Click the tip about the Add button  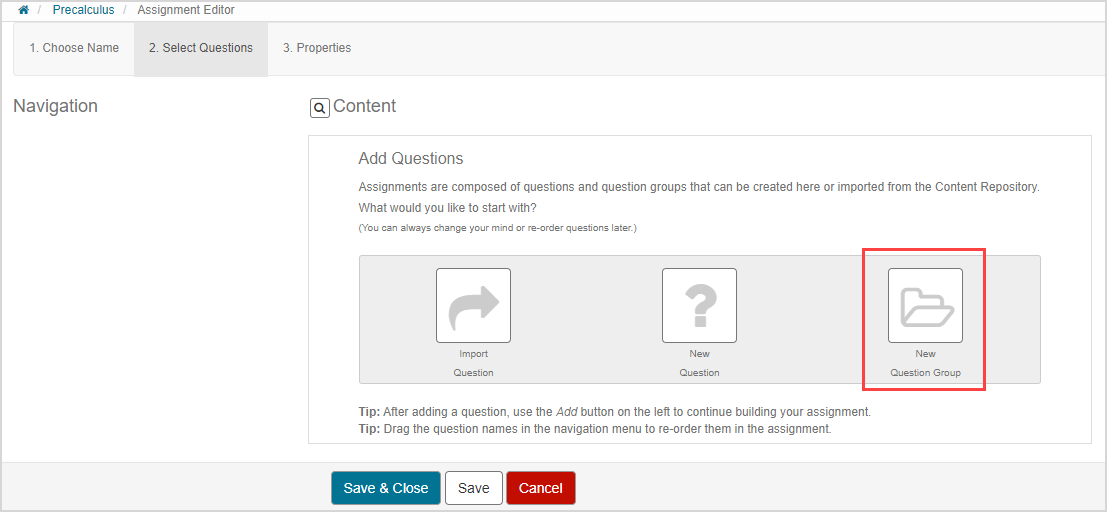pos(614,412)
